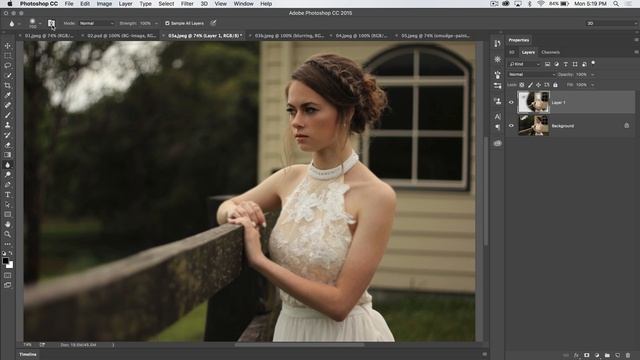The width and height of the screenshot is (640, 360).
Task: Click the tablet pressure strength icon
Action: [x=213, y=23]
